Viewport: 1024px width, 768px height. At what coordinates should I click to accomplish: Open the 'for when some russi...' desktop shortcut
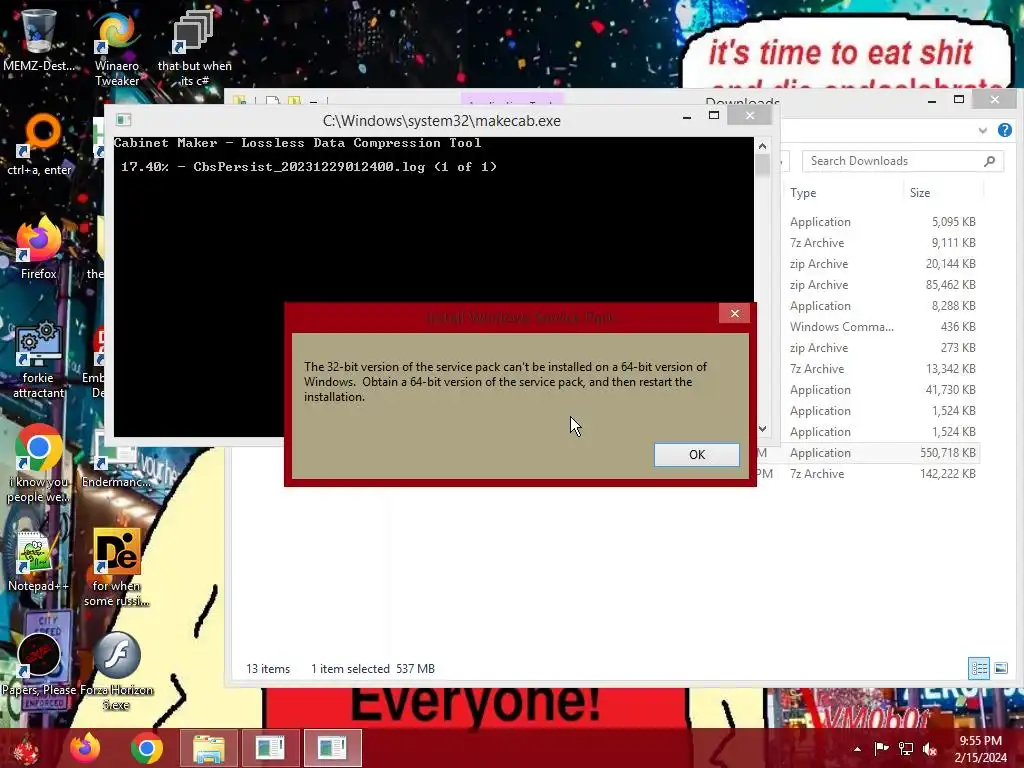tap(117, 568)
